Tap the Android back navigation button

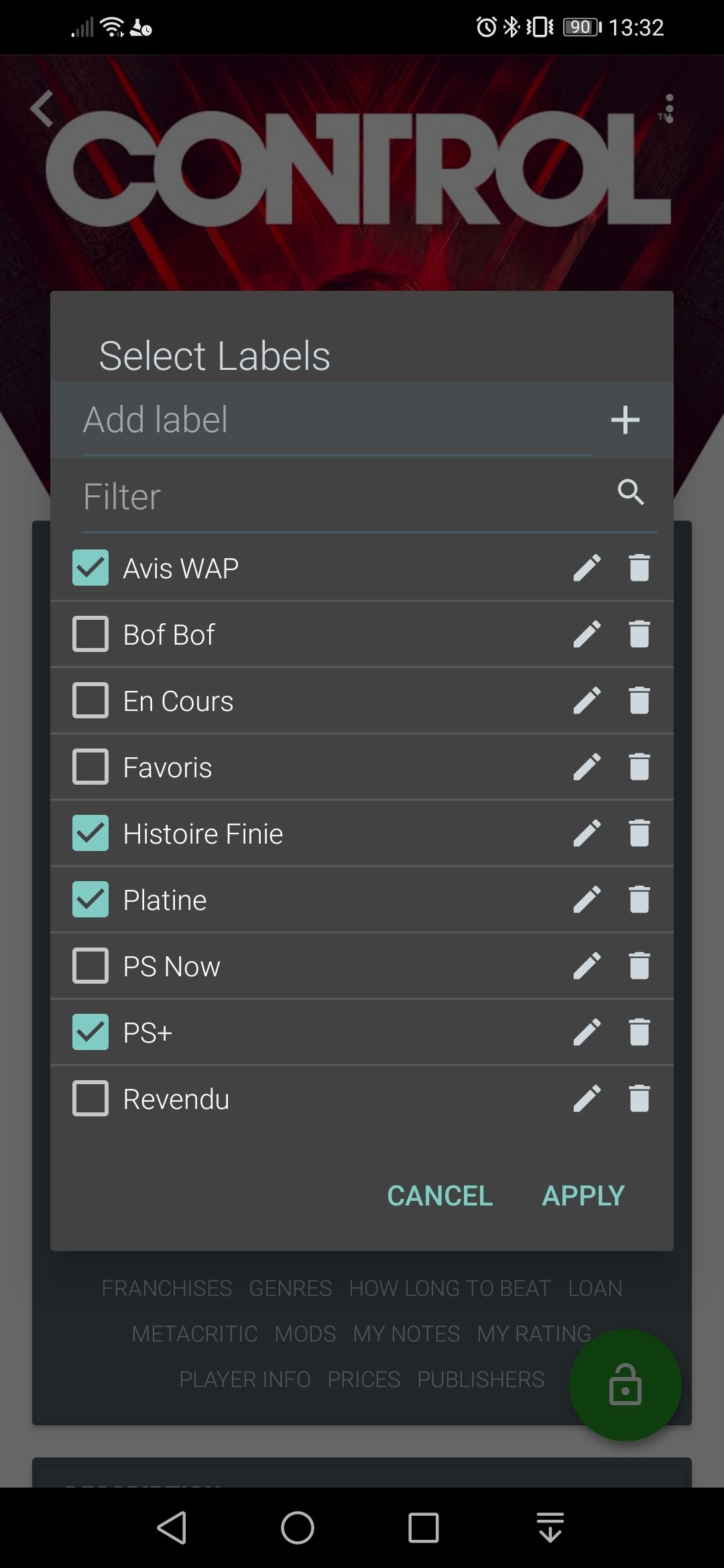pos(172,1528)
